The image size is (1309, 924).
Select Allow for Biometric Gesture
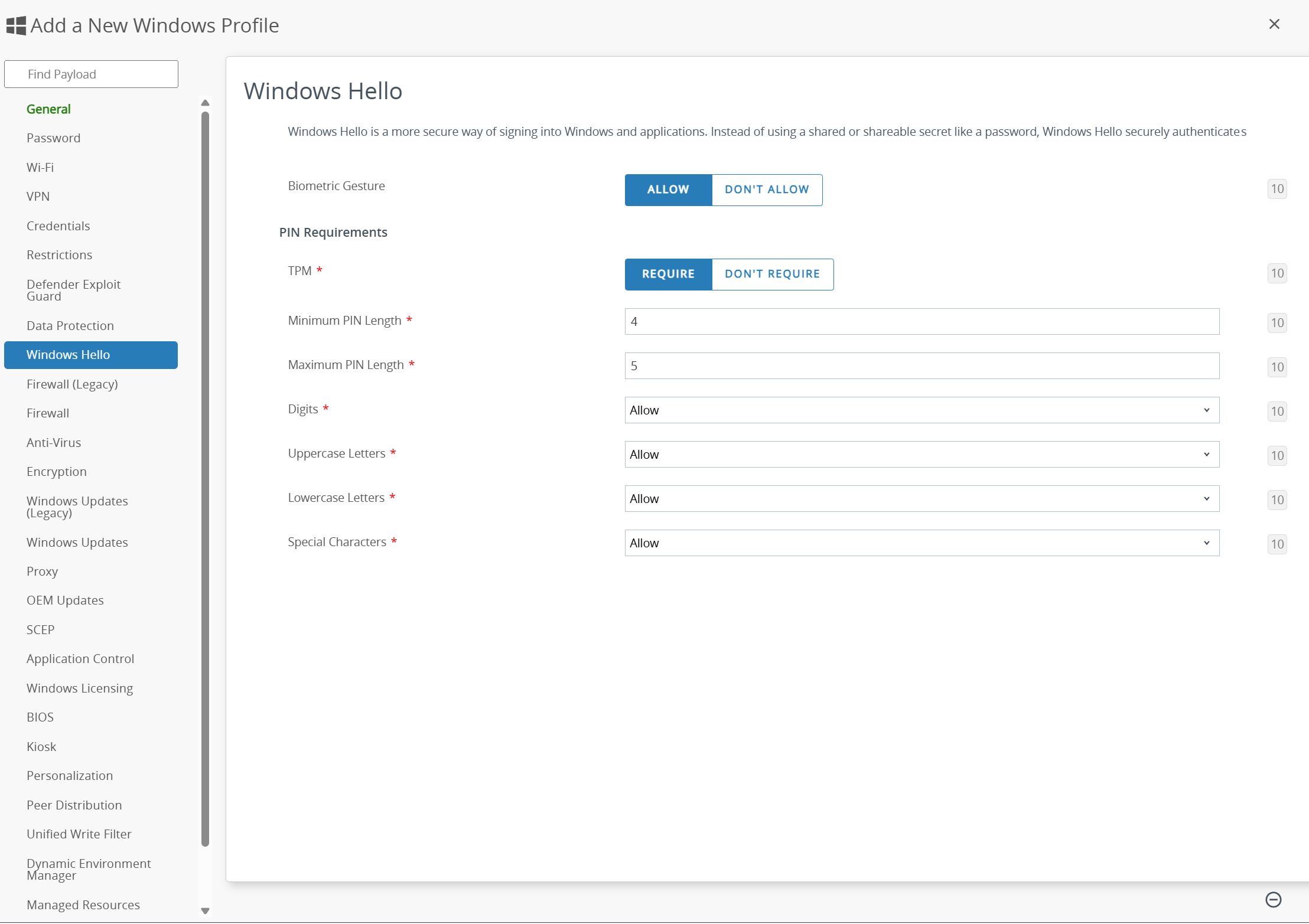click(x=667, y=190)
